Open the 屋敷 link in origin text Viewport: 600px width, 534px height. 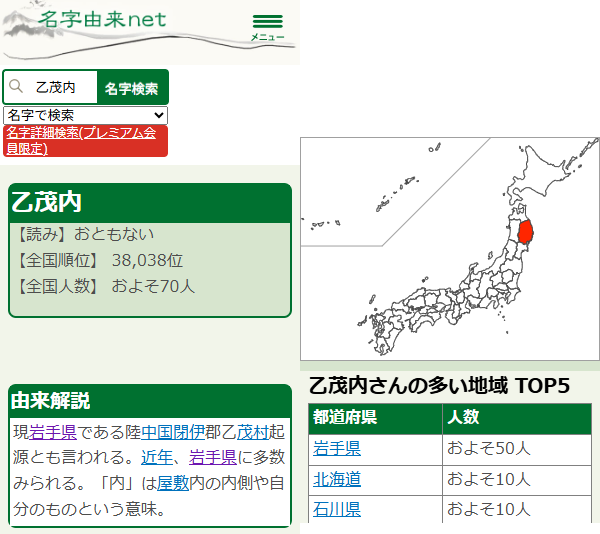(x=173, y=483)
